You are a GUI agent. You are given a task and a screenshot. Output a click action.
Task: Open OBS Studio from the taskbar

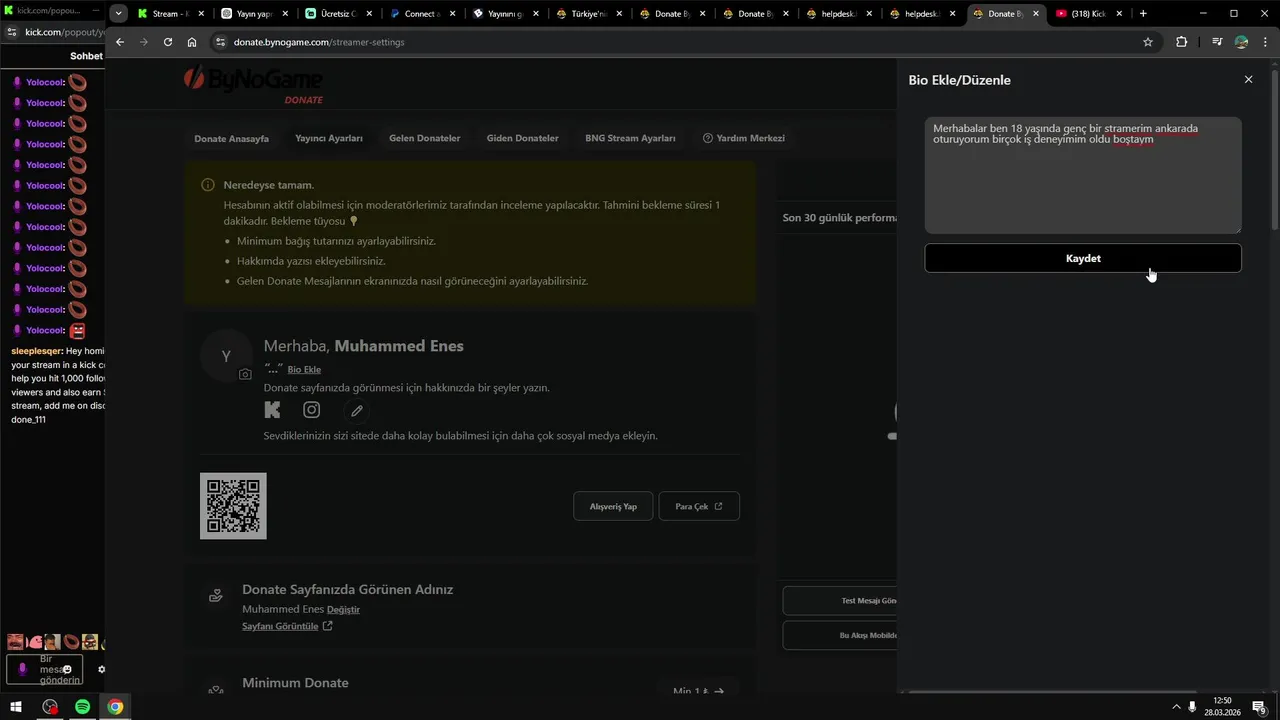point(50,707)
